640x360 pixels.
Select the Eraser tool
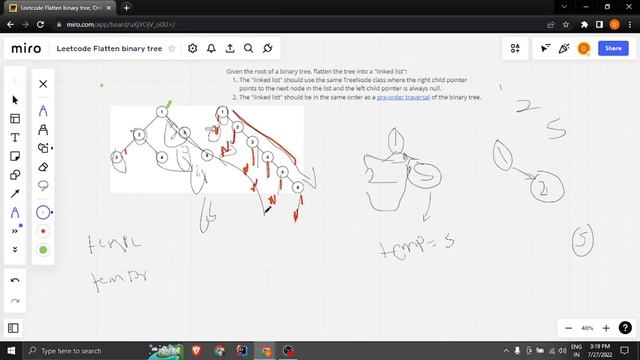[43, 167]
